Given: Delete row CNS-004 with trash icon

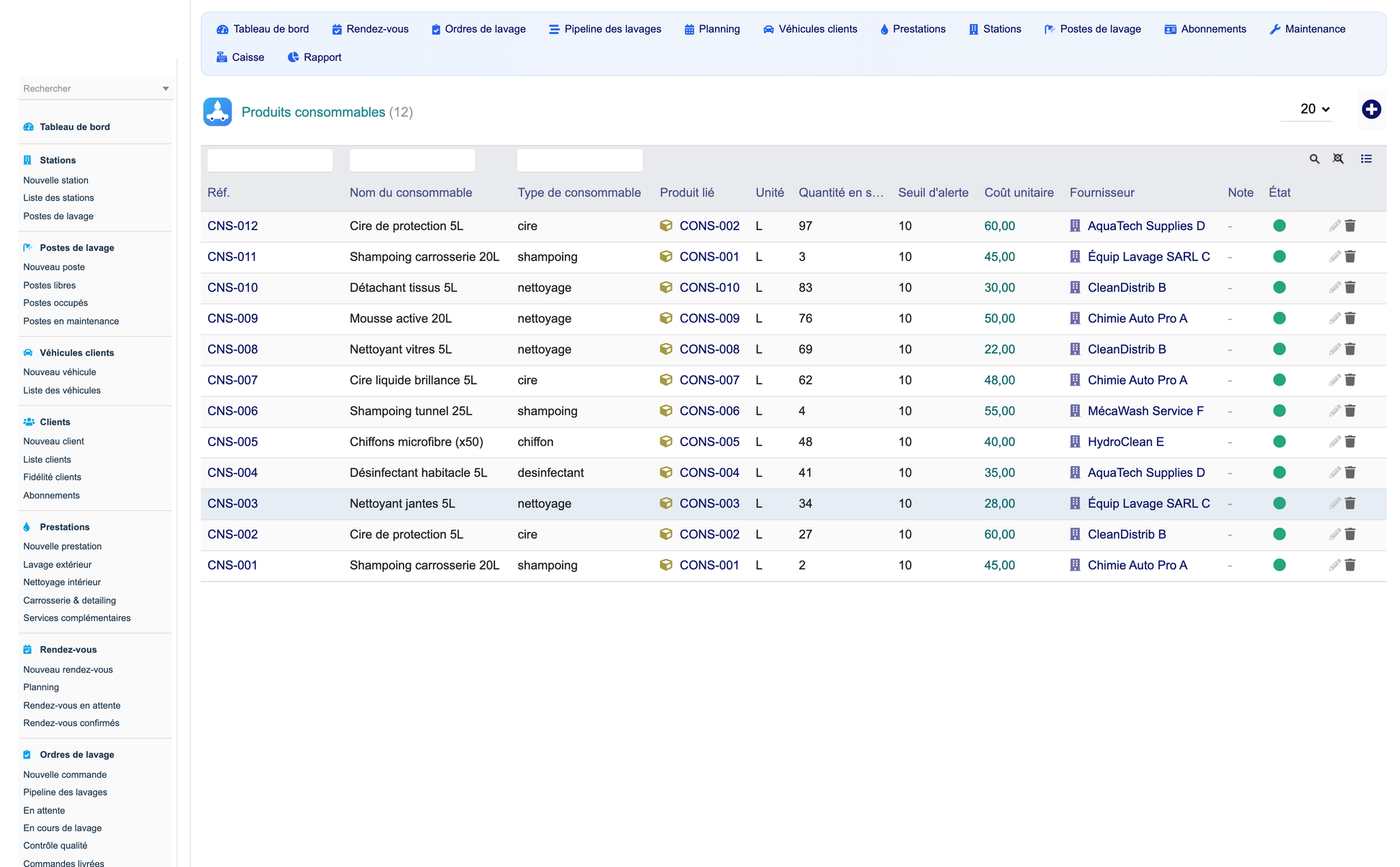Looking at the screenshot, I should click(1350, 473).
